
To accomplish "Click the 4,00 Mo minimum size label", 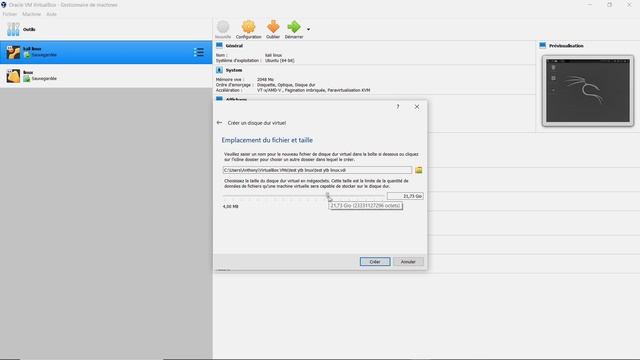I will click(231, 207).
